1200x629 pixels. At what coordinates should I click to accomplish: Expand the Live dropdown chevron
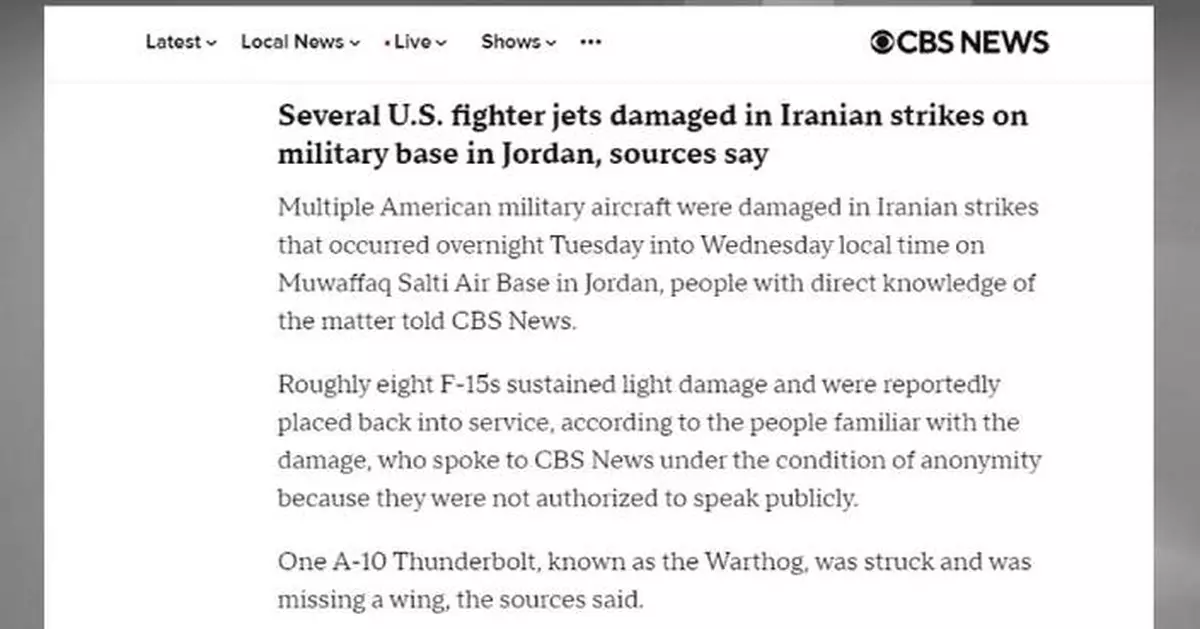pyautogui.click(x=441, y=43)
